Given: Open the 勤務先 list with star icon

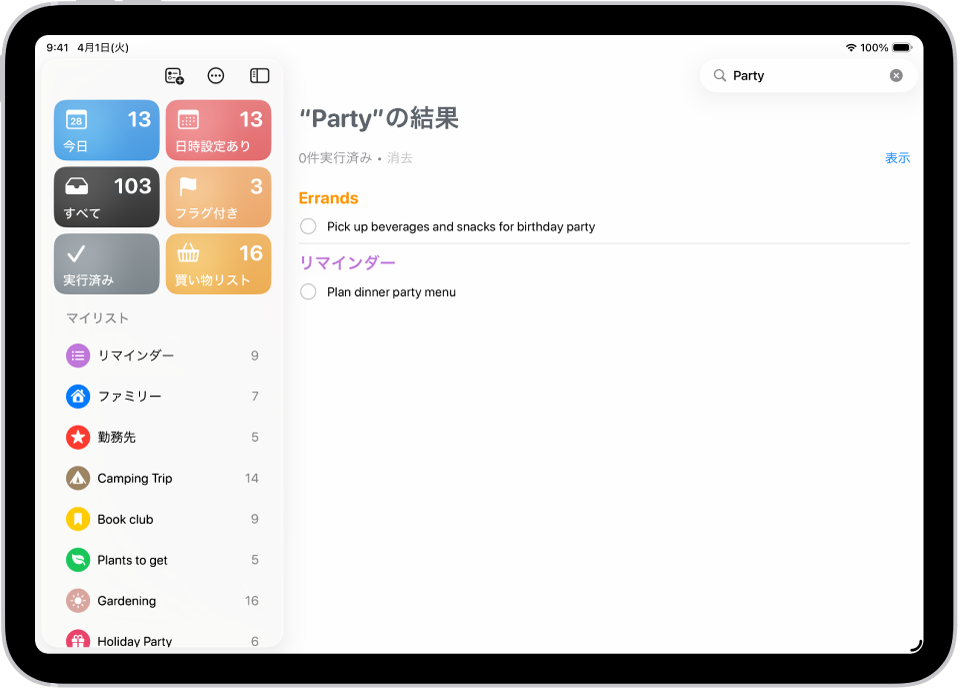Looking at the screenshot, I should coord(77,437).
